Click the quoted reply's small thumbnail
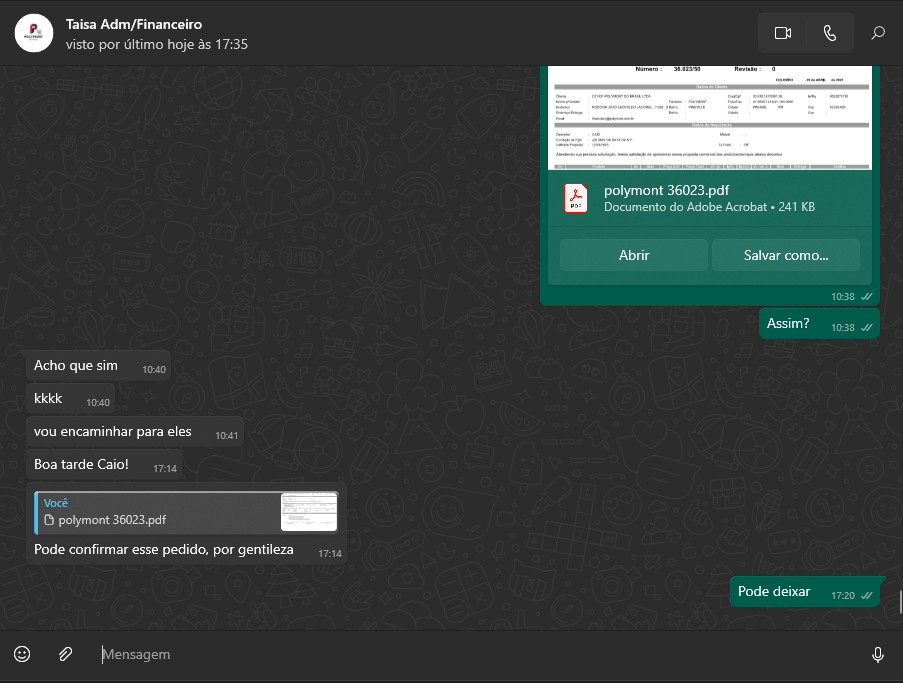Image resolution: width=903 pixels, height=683 pixels. click(309, 512)
